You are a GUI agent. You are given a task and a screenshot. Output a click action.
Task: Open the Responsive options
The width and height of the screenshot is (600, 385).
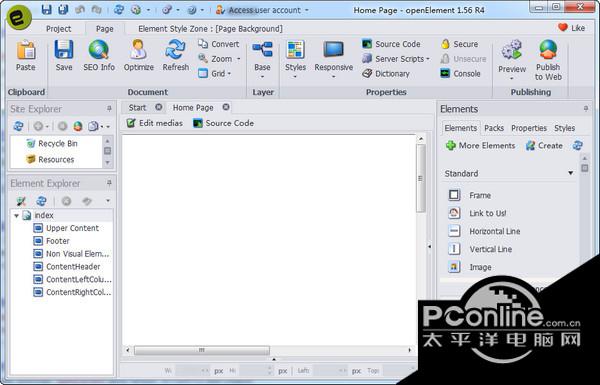tap(334, 59)
